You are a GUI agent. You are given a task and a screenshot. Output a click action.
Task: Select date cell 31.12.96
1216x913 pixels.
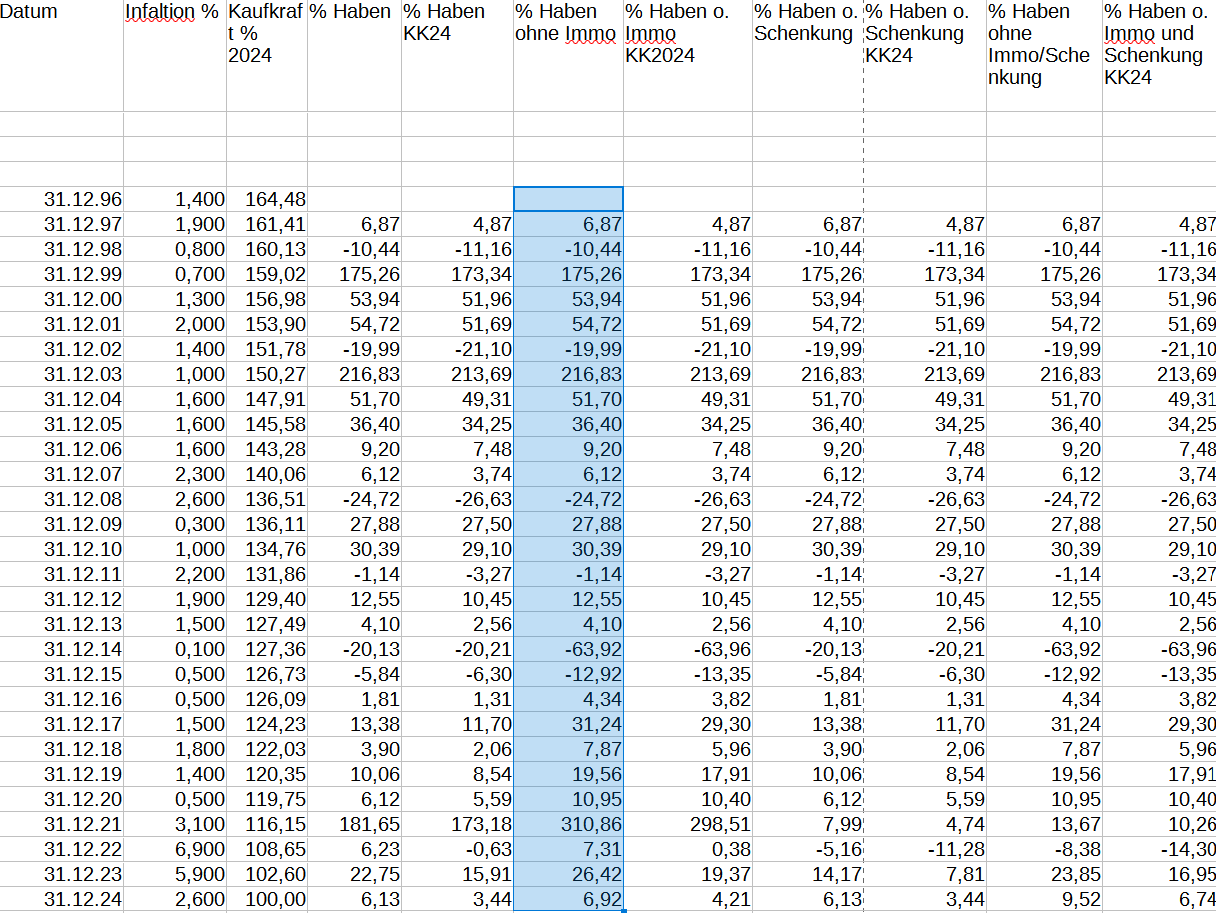pyautogui.click(x=62, y=199)
